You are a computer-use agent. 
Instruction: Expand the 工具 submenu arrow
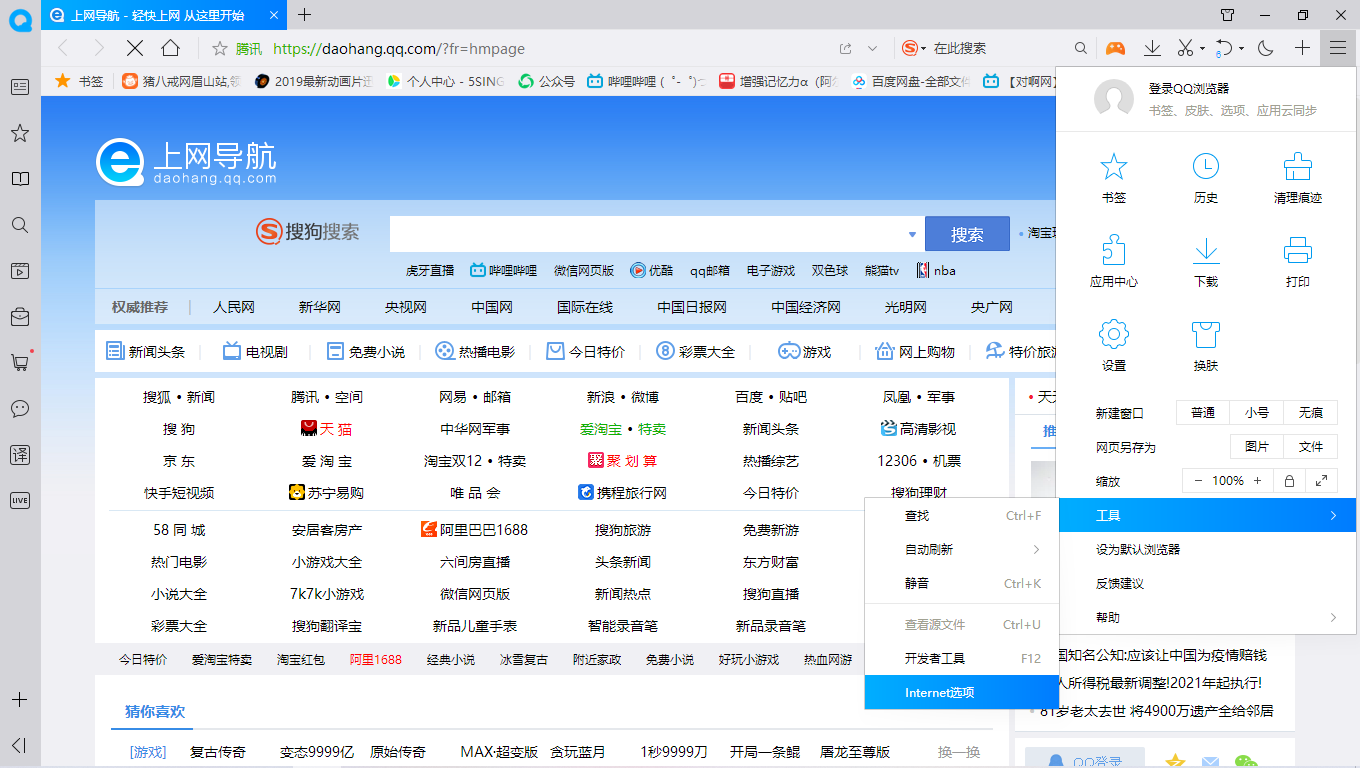tap(1334, 516)
